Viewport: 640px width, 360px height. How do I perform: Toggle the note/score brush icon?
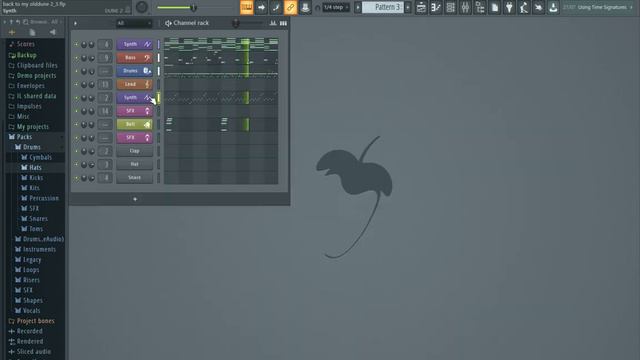276,7
